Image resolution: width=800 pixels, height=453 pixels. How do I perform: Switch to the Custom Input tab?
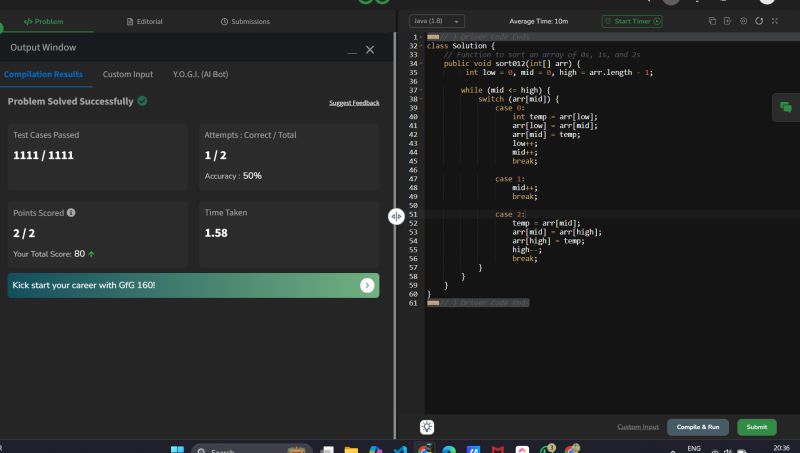point(128,75)
